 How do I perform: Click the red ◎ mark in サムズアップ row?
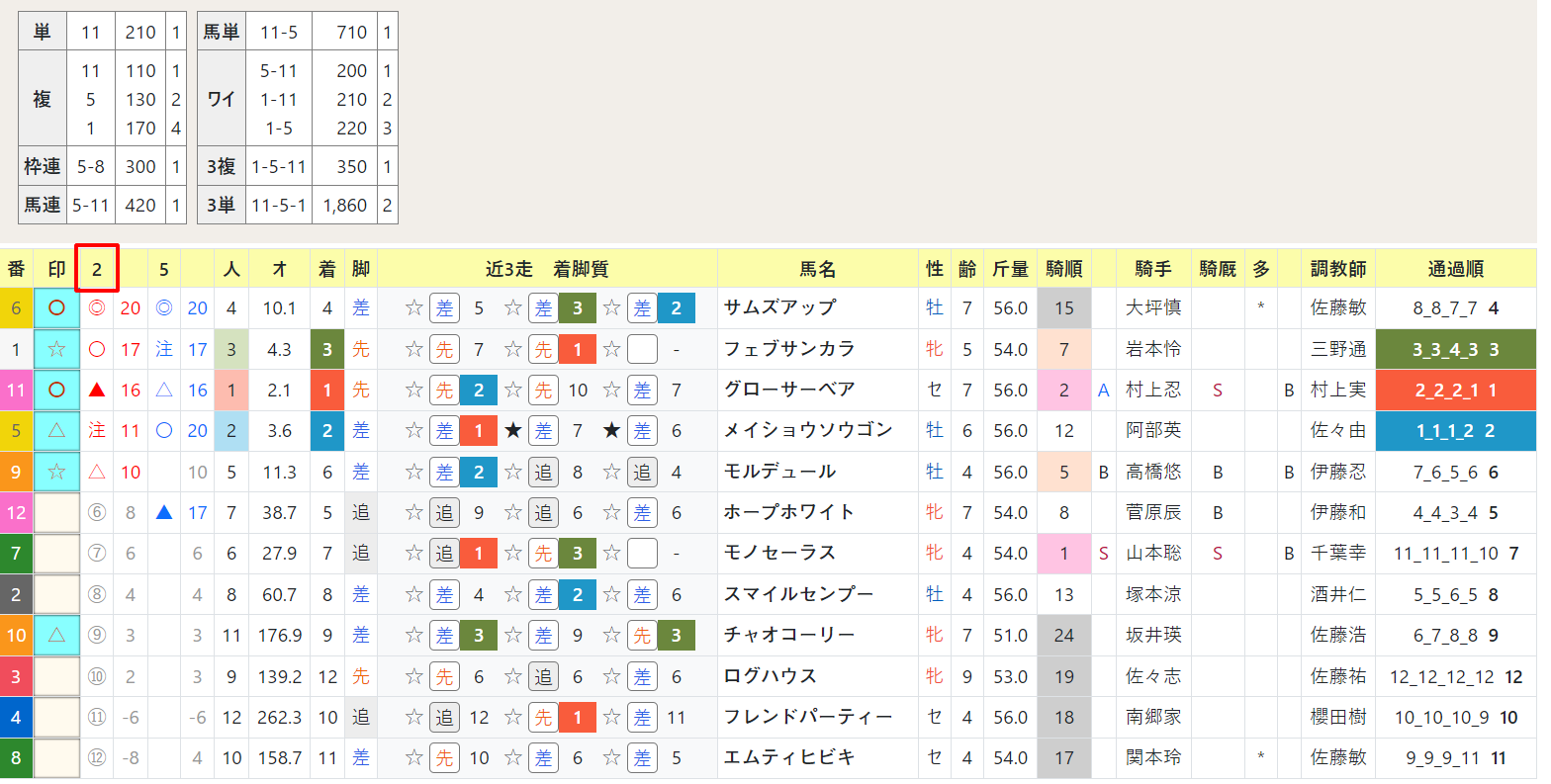click(x=97, y=308)
